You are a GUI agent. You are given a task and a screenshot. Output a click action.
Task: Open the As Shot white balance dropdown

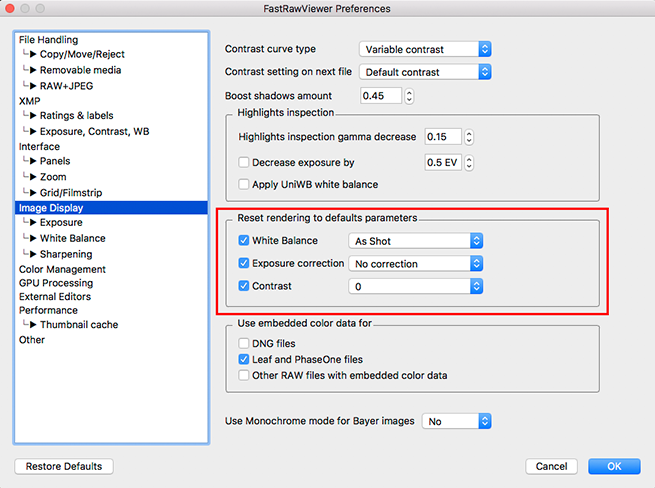tap(415, 241)
